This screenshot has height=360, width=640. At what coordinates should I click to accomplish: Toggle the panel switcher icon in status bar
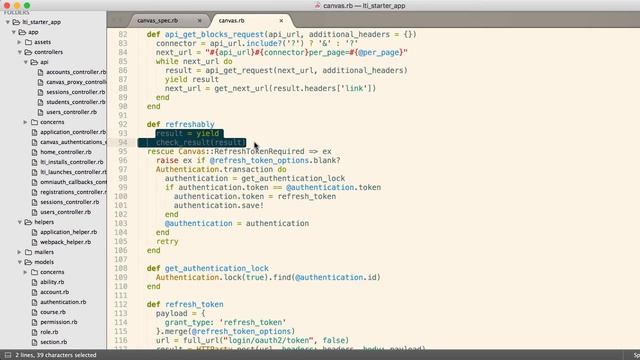point(7,355)
